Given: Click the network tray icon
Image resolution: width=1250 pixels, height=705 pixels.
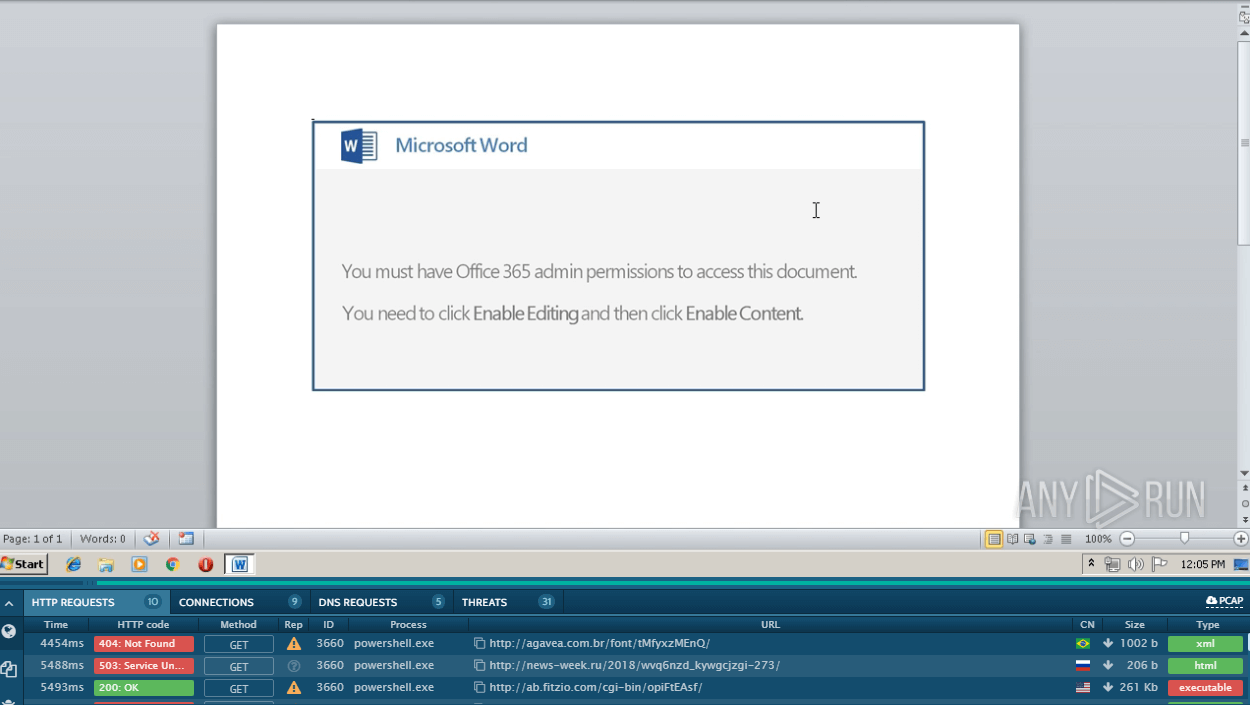Looking at the screenshot, I should tap(1112, 564).
